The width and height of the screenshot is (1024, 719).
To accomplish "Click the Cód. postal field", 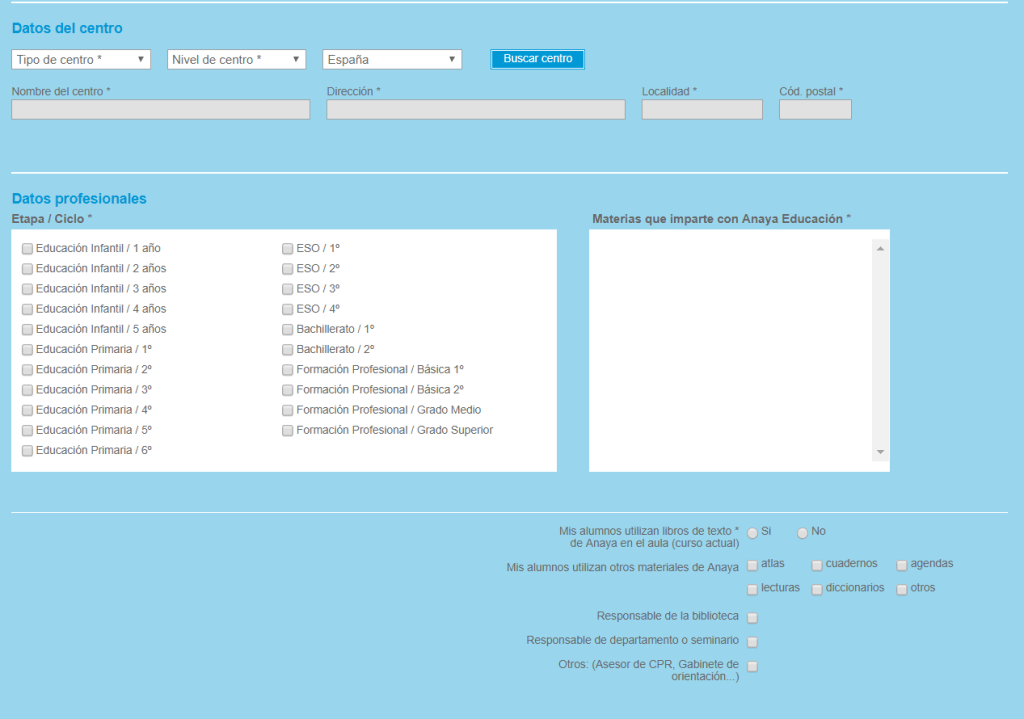I will click(x=815, y=110).
